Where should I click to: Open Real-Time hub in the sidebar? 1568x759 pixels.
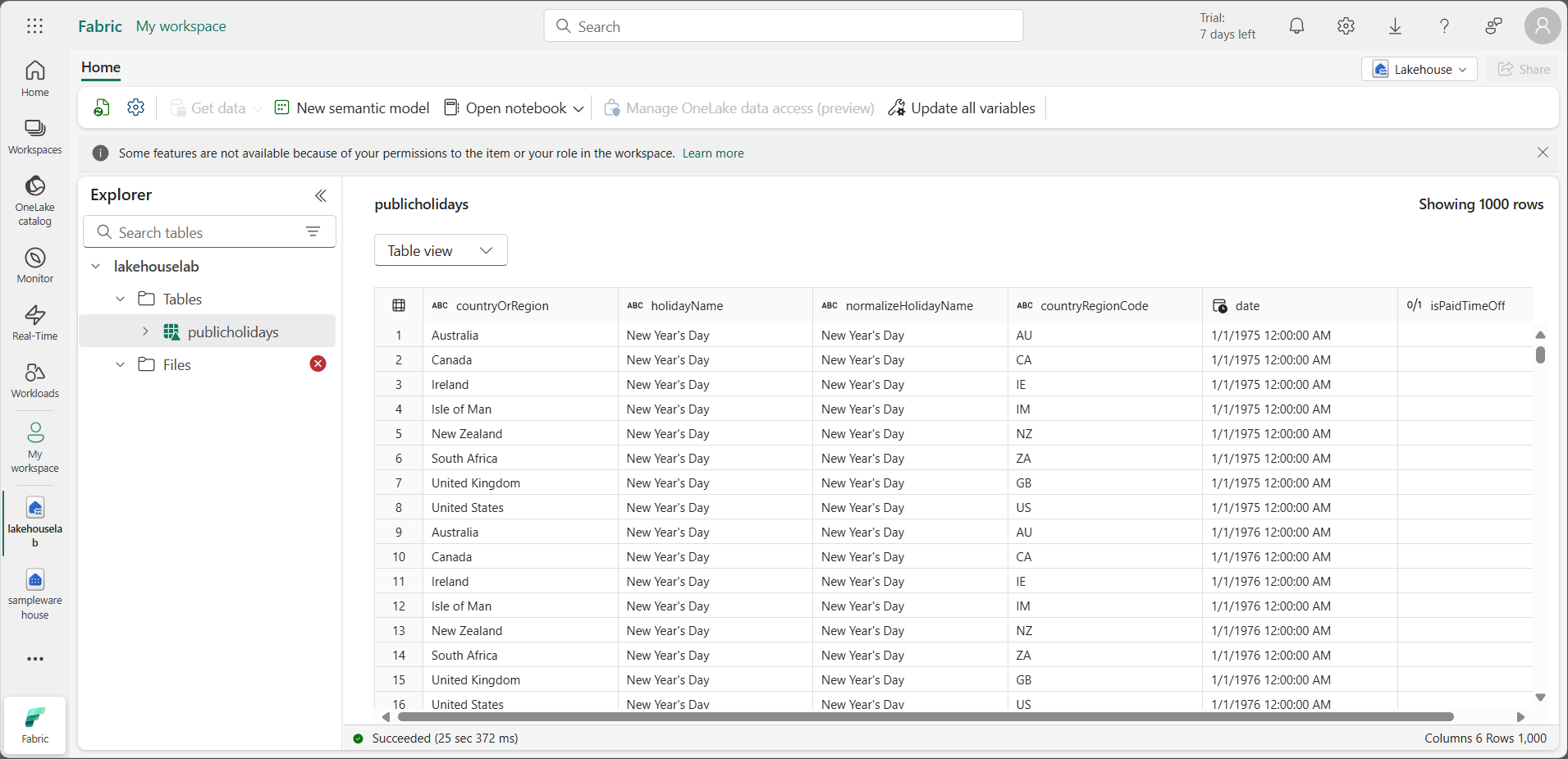pyautogui.click(x=34, y=323)
